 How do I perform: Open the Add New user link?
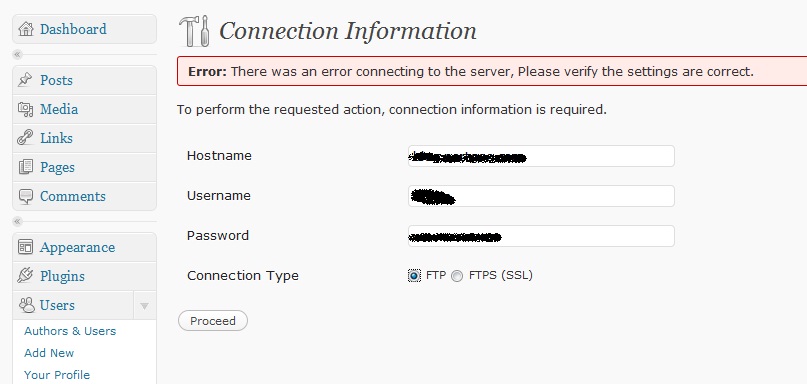pos(49,353)
